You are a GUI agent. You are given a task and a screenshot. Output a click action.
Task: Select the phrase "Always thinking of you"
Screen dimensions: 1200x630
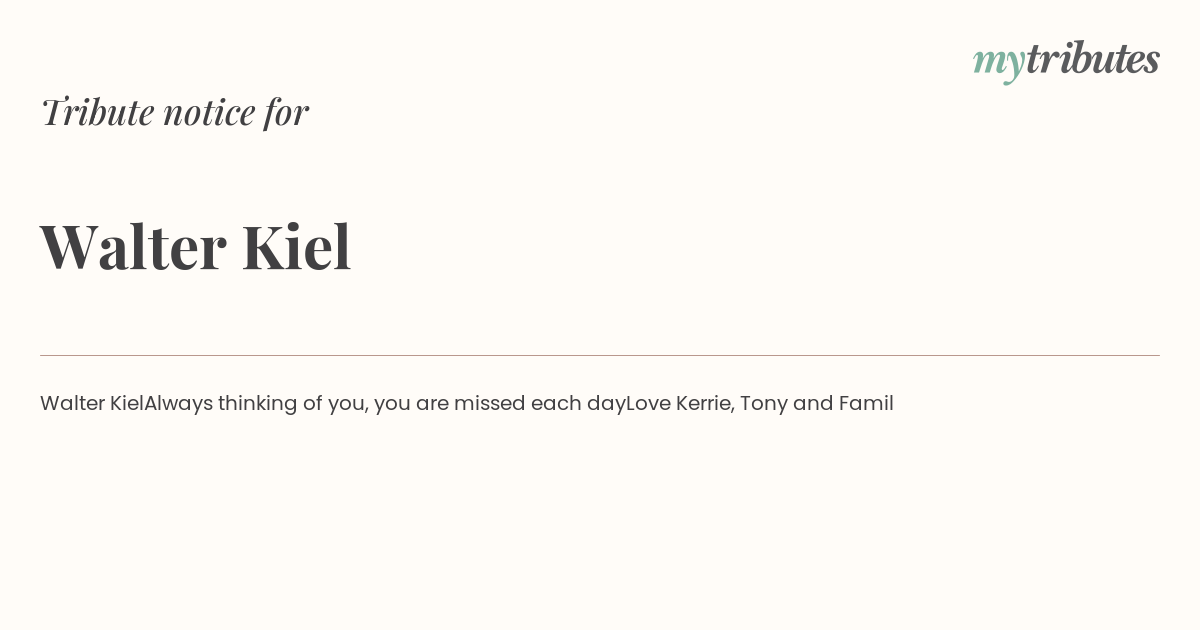coord(256,404)
